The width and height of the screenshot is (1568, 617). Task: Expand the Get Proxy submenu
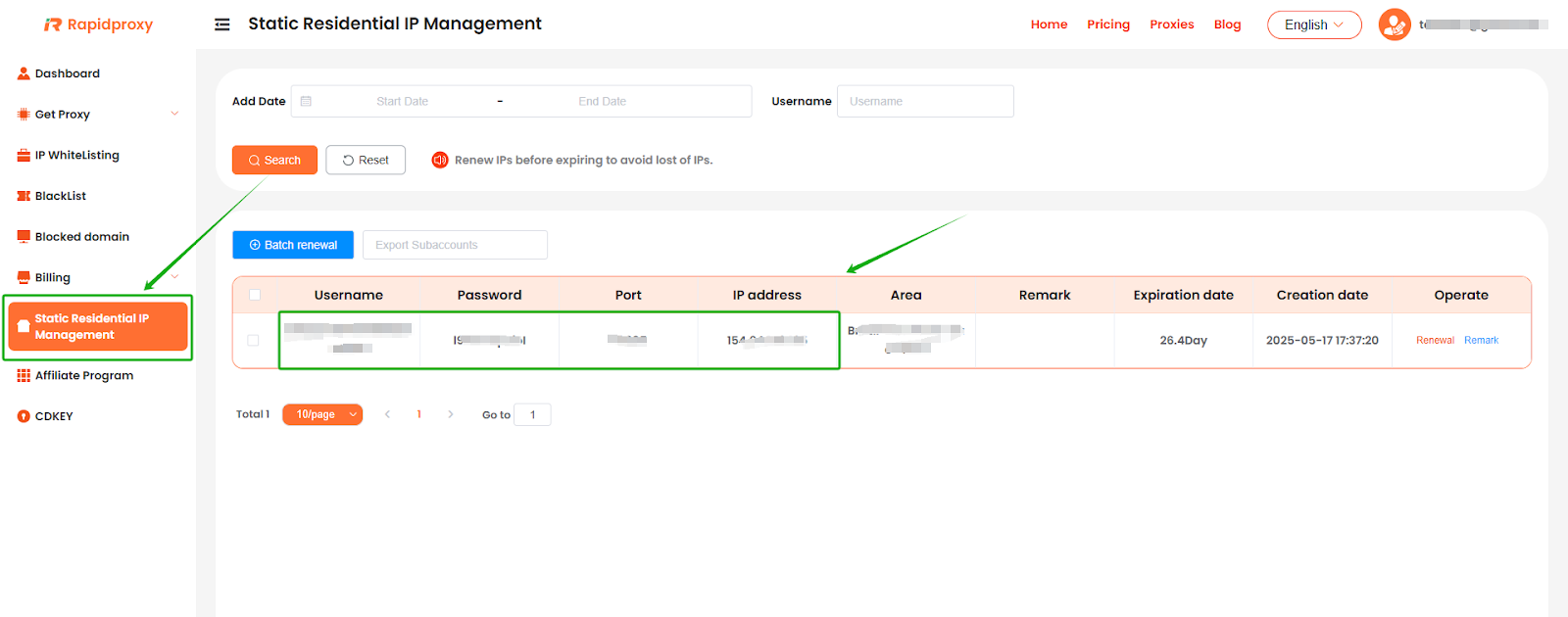coord(174,114)
